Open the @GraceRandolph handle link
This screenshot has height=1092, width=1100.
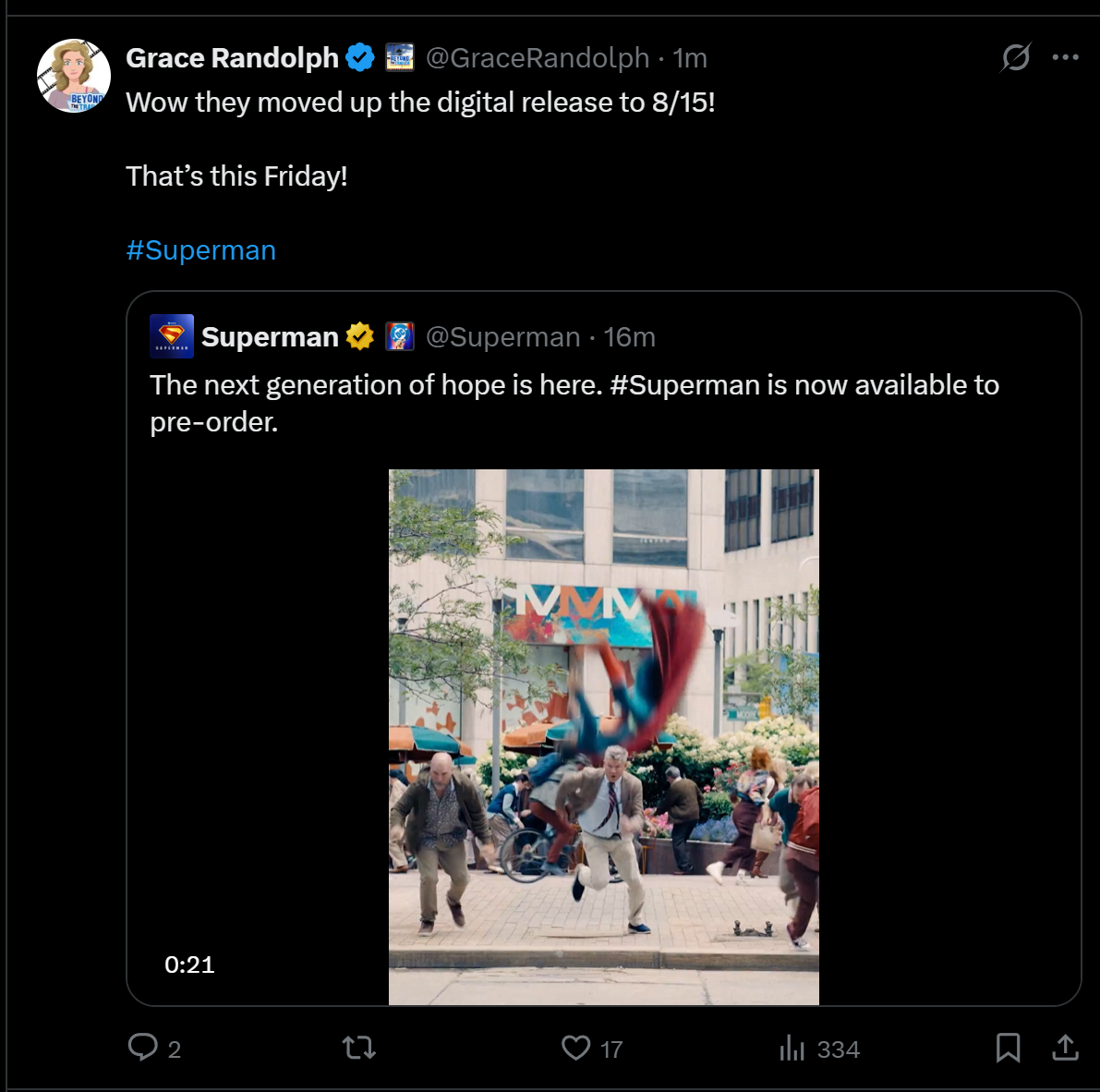coord(538,57)
